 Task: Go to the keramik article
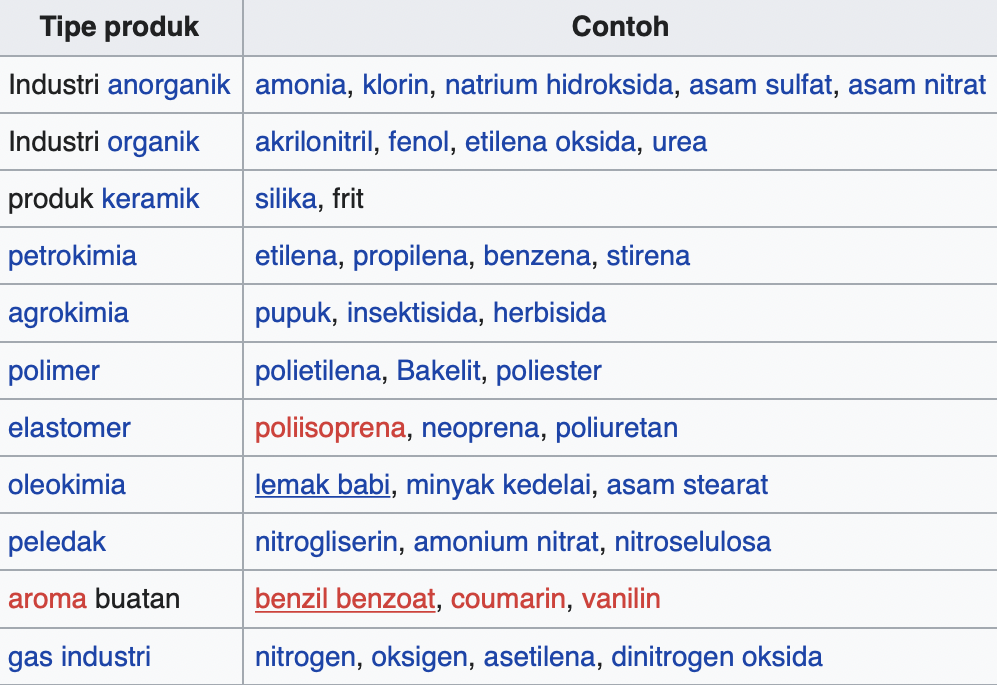tap(150, 199)
